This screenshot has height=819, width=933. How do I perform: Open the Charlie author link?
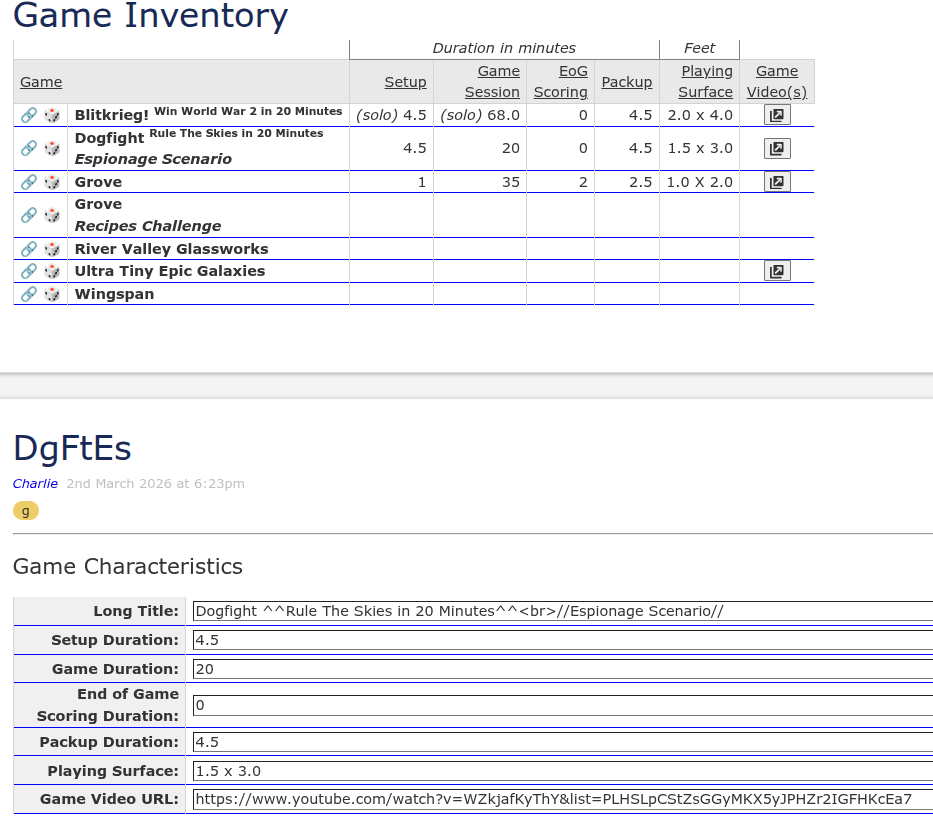[35, 484]
